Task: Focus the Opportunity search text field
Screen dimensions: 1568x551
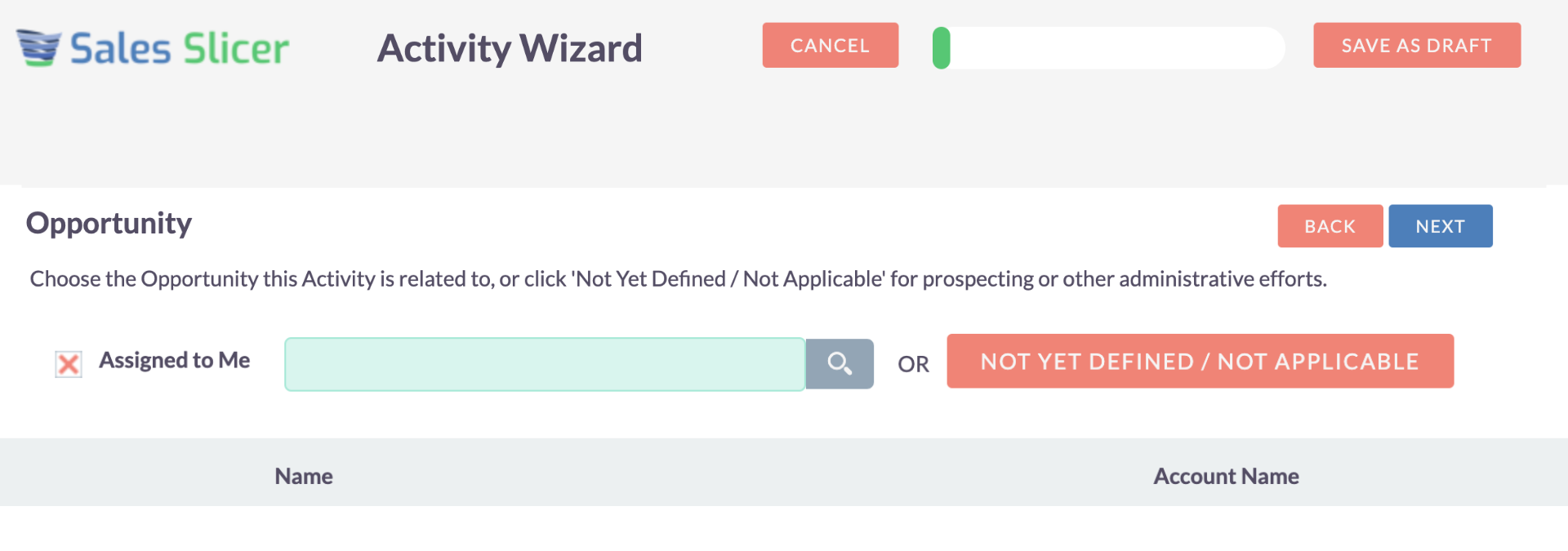Action: (x=545, y=364)
